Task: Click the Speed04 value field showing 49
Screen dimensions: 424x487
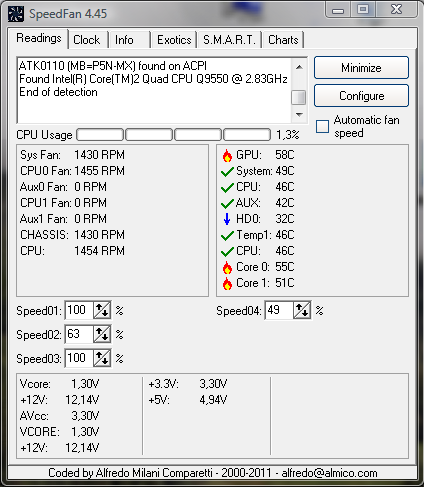Action: pos(279,310)
